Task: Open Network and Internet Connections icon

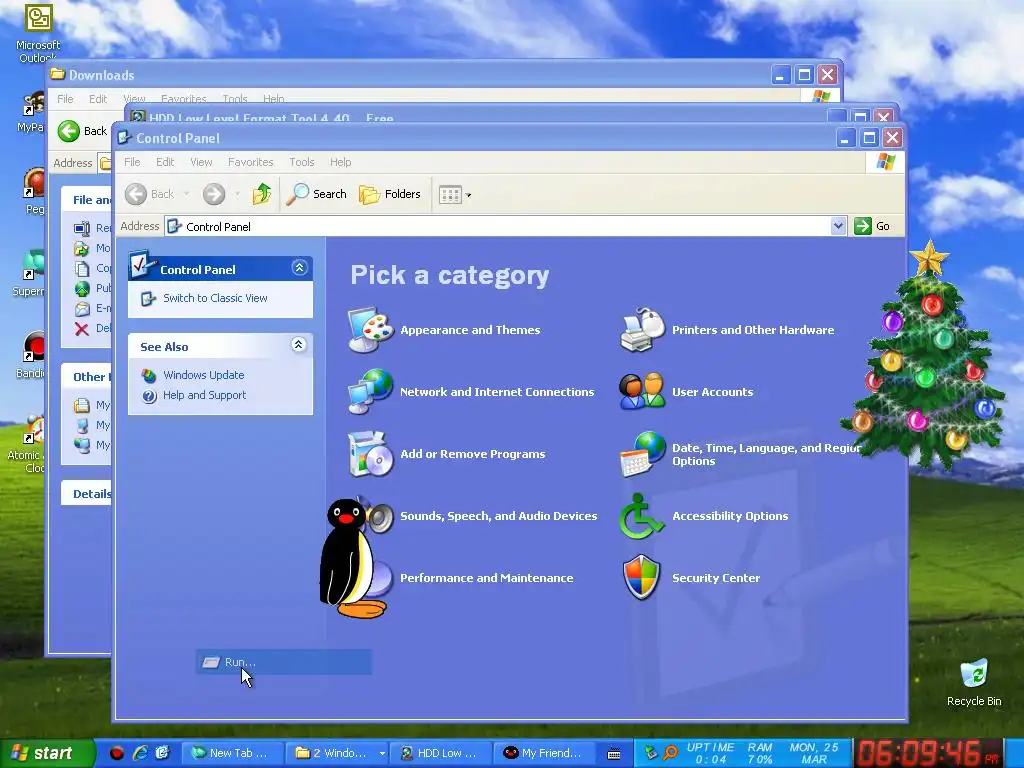Action: click(x=370, y=392)
